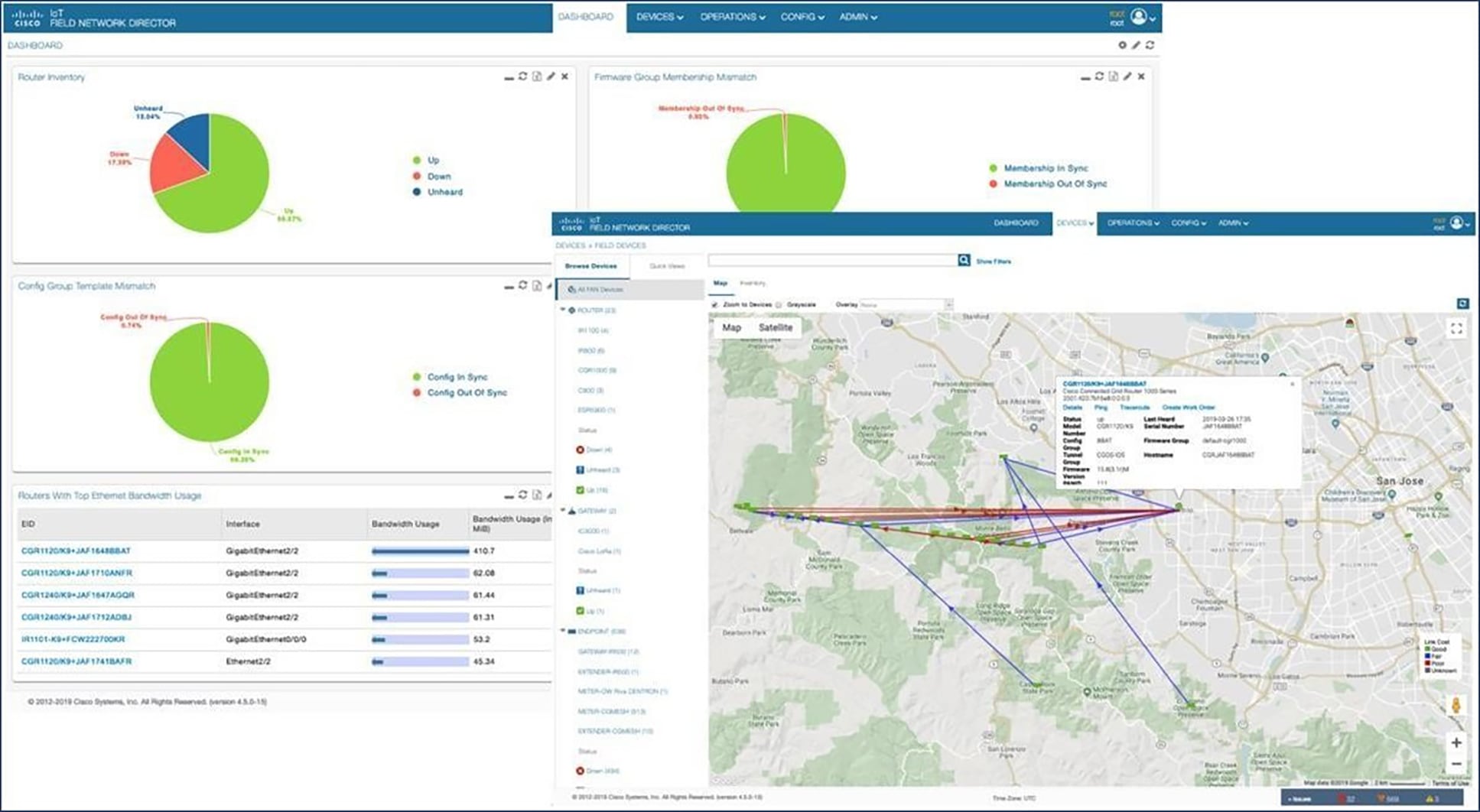
Task: Refresh the Firmware Group Membership Mismatch panel
Action: coord(1099,76)
